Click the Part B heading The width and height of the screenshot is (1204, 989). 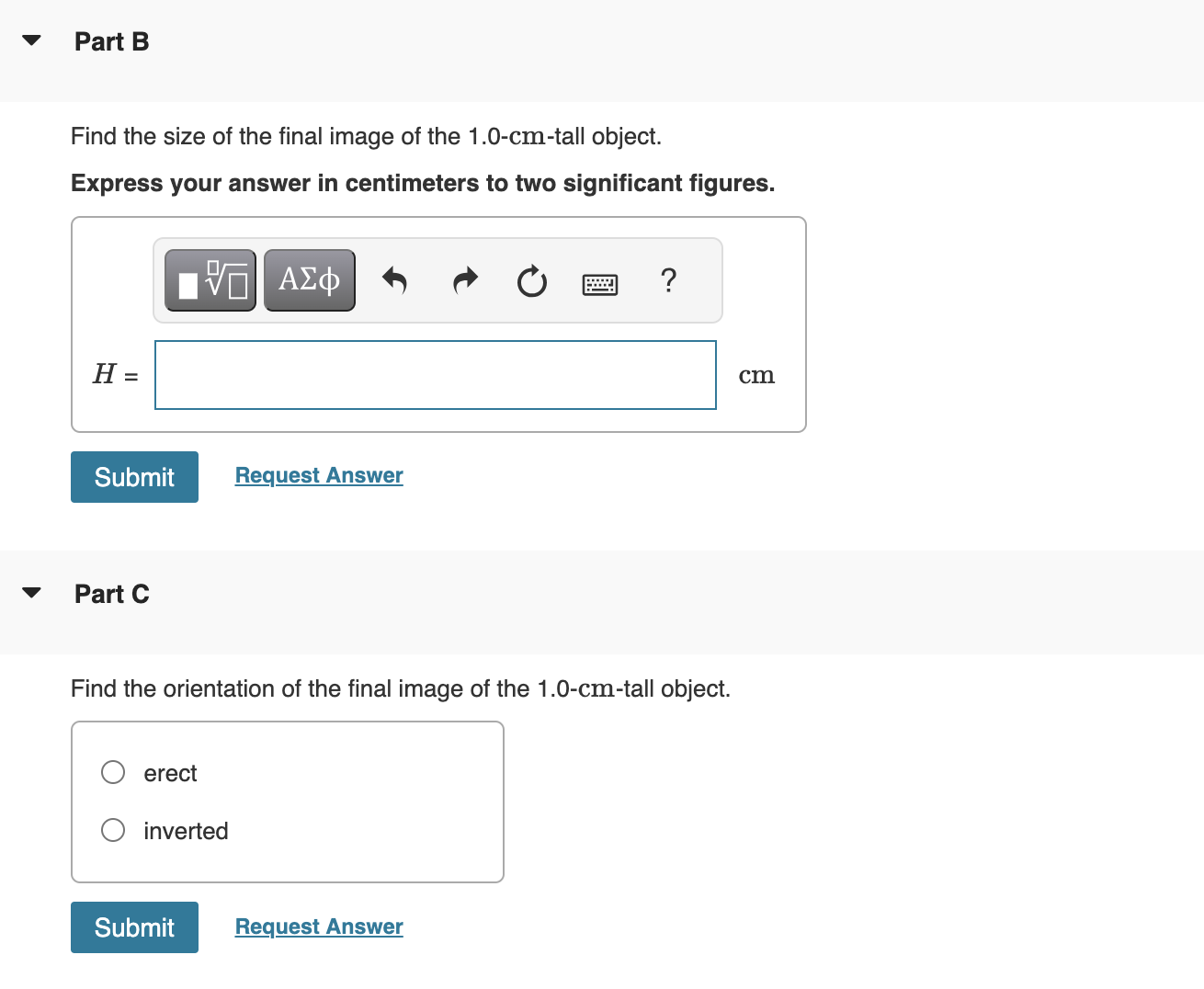111,41
